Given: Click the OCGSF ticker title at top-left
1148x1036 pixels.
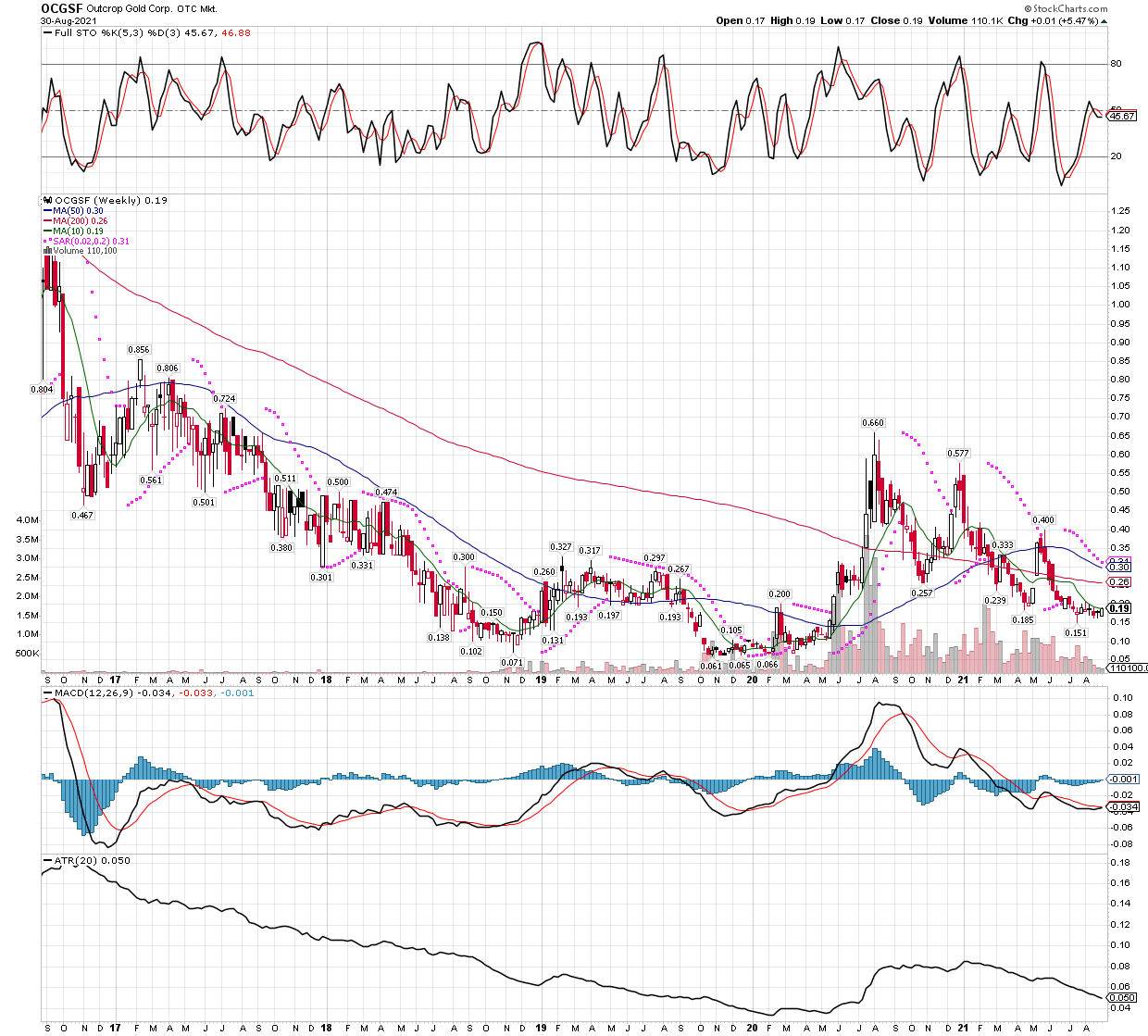Looking at the screenshot, I should (x=63, y=7).
